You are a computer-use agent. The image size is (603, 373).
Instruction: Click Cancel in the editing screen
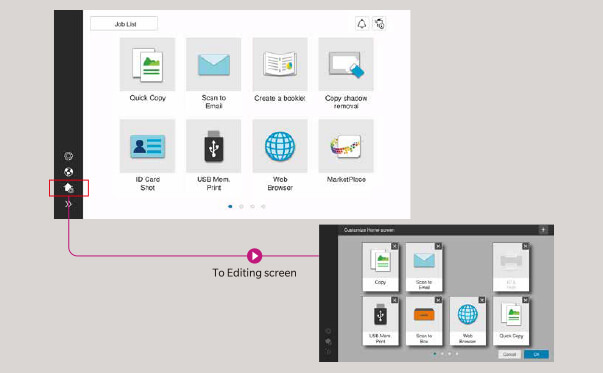[509, 354]
